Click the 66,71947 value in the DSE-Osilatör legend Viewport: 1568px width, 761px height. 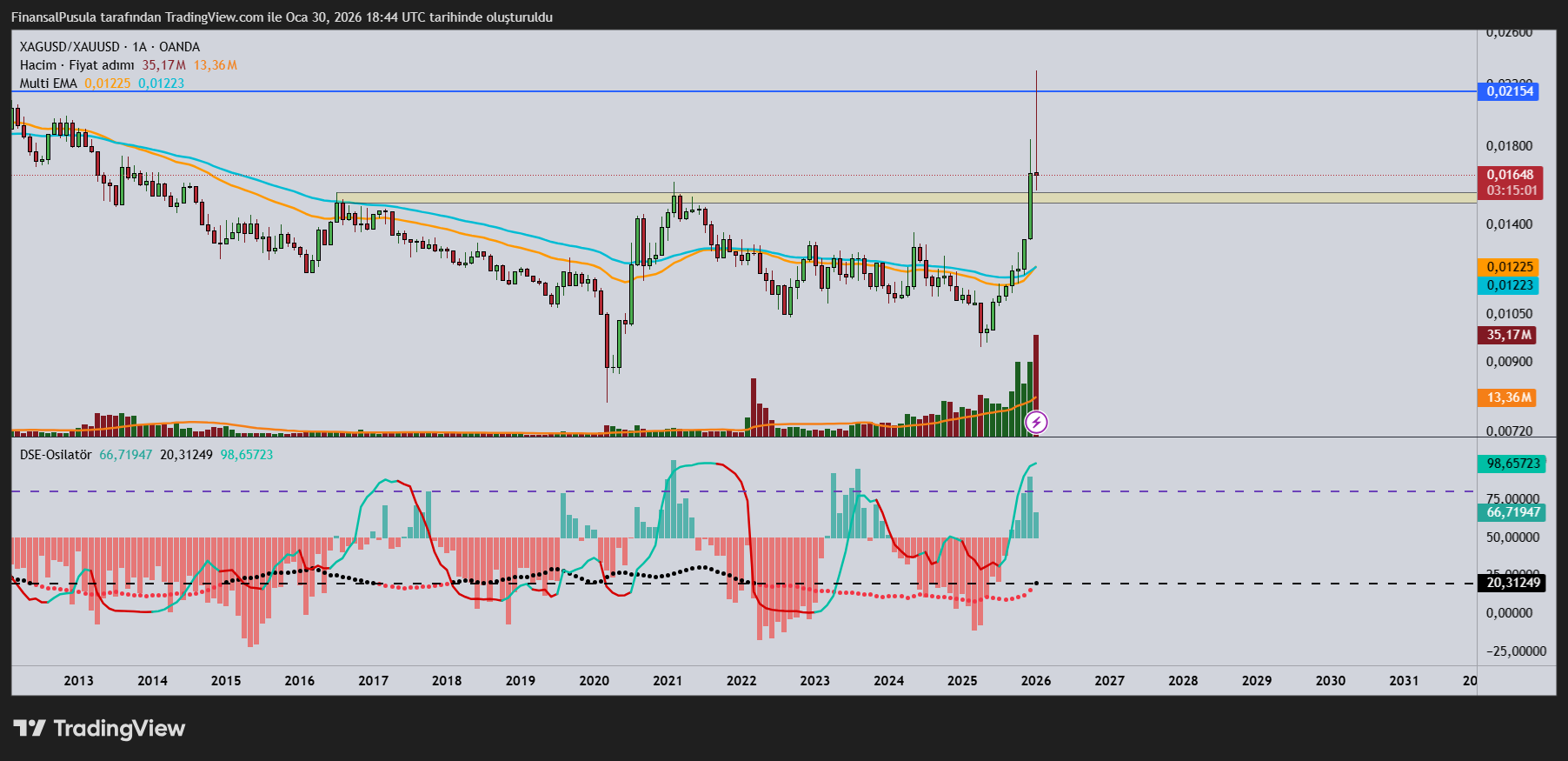(x=126, y=455)
